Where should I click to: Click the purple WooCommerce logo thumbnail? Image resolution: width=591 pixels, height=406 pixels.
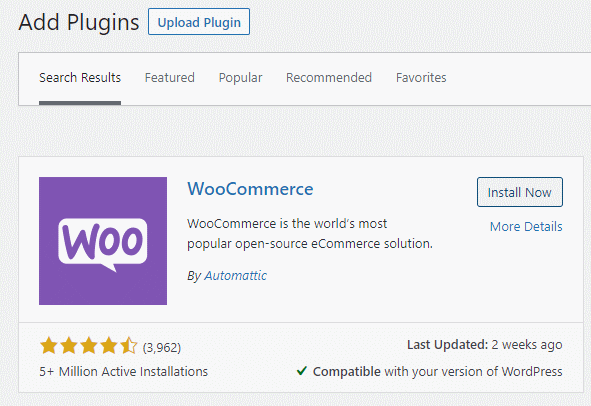(x=103, y=241)
